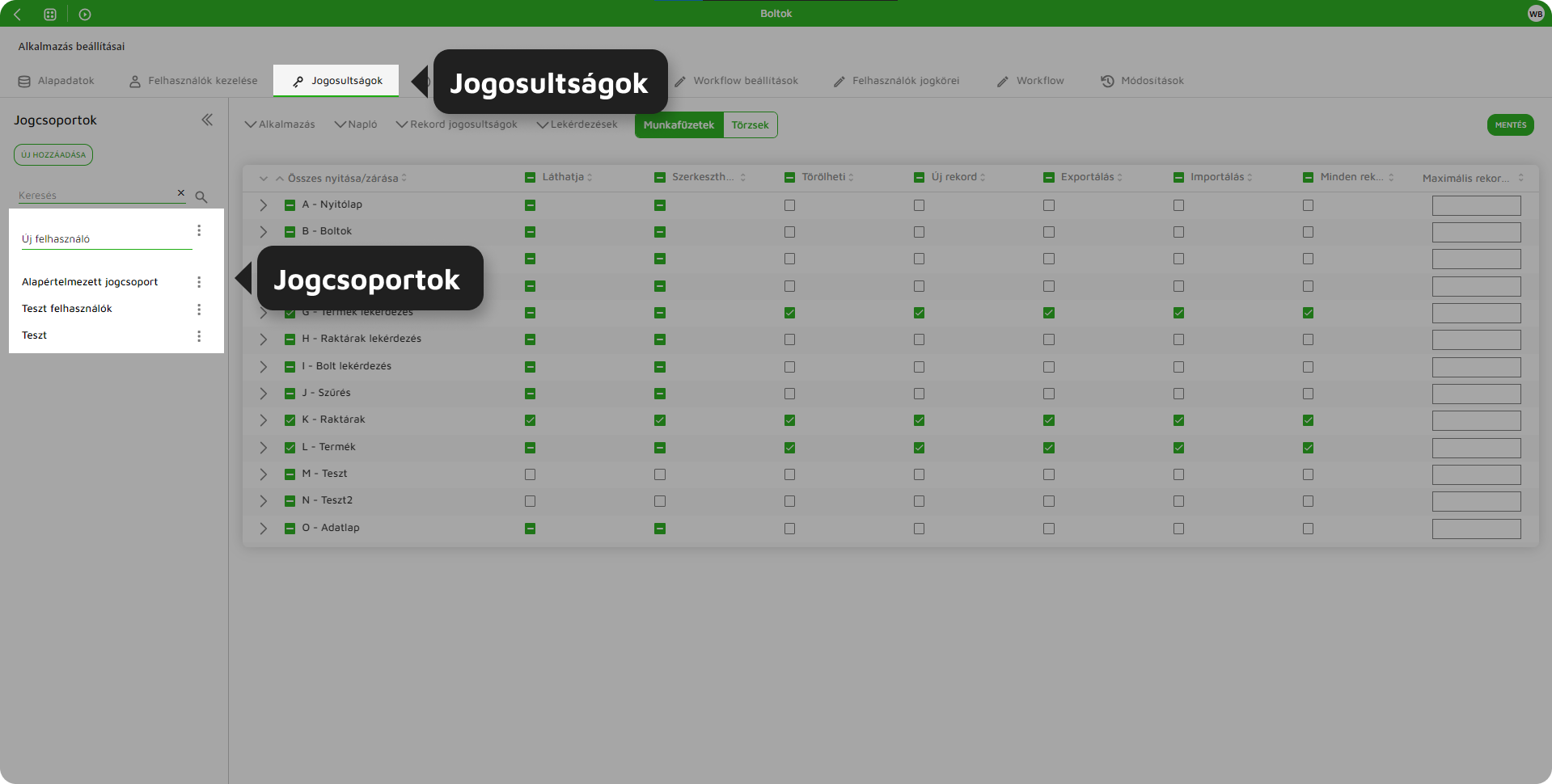Select the Teszt group entry
Screen dimensions: 1552x784
tap(35, 335)
